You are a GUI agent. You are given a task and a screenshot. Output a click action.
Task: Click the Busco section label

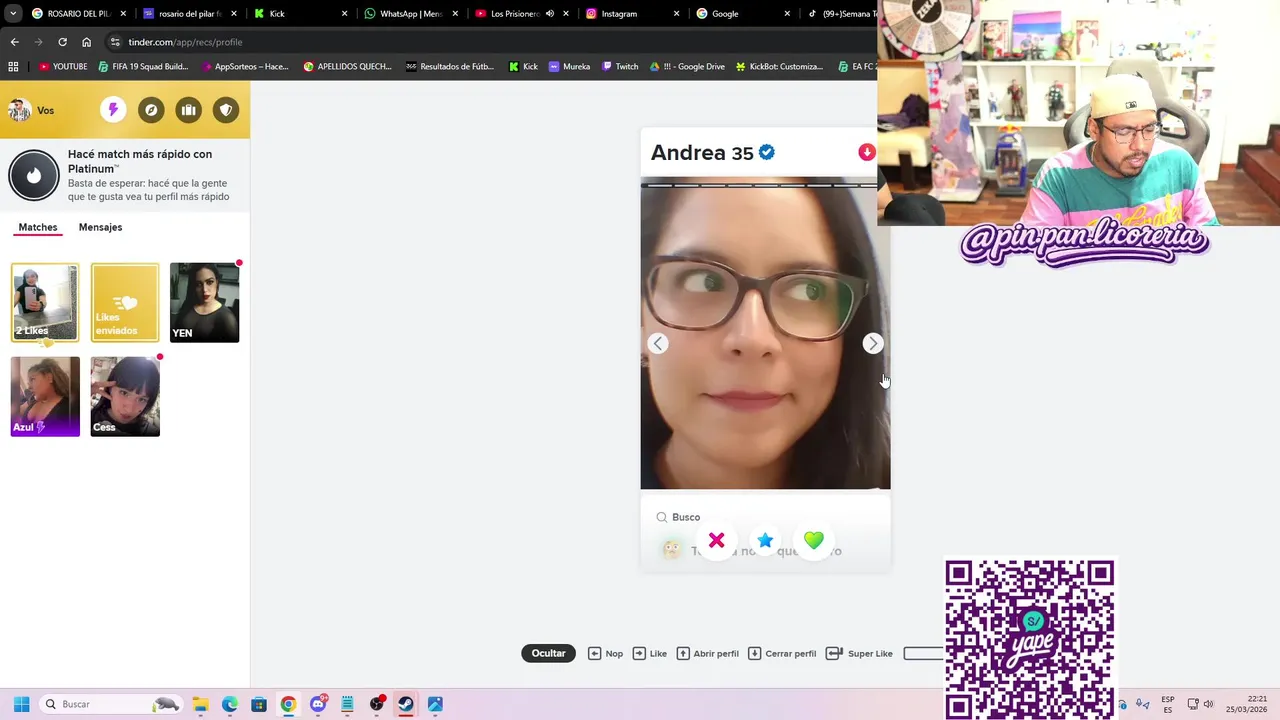tap(686, 517)
